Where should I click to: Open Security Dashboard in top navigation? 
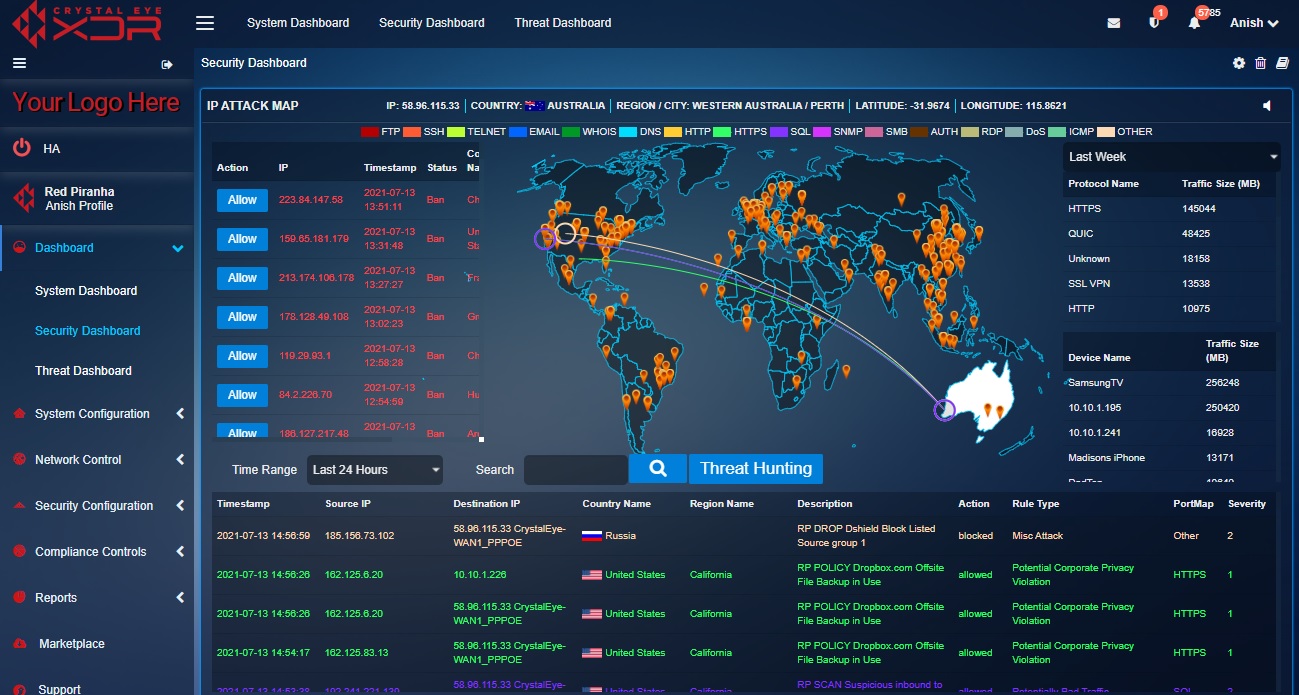[432, 22]
